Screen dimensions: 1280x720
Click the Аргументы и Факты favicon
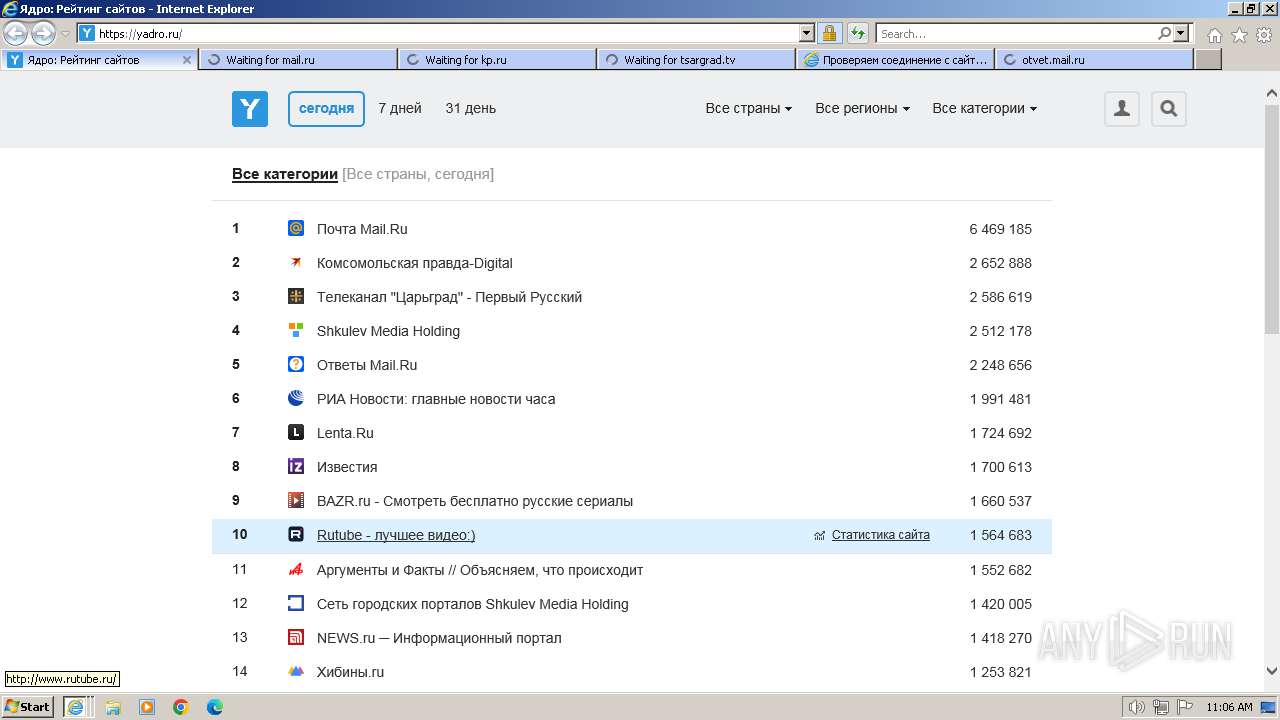[296, 569]
